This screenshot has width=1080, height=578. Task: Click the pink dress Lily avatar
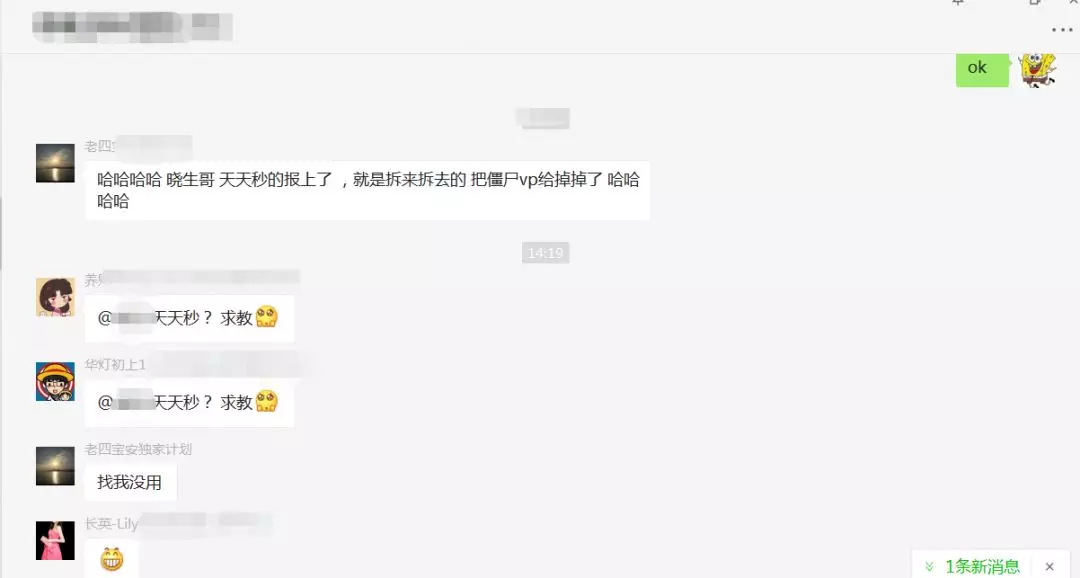tap(55, 540)
